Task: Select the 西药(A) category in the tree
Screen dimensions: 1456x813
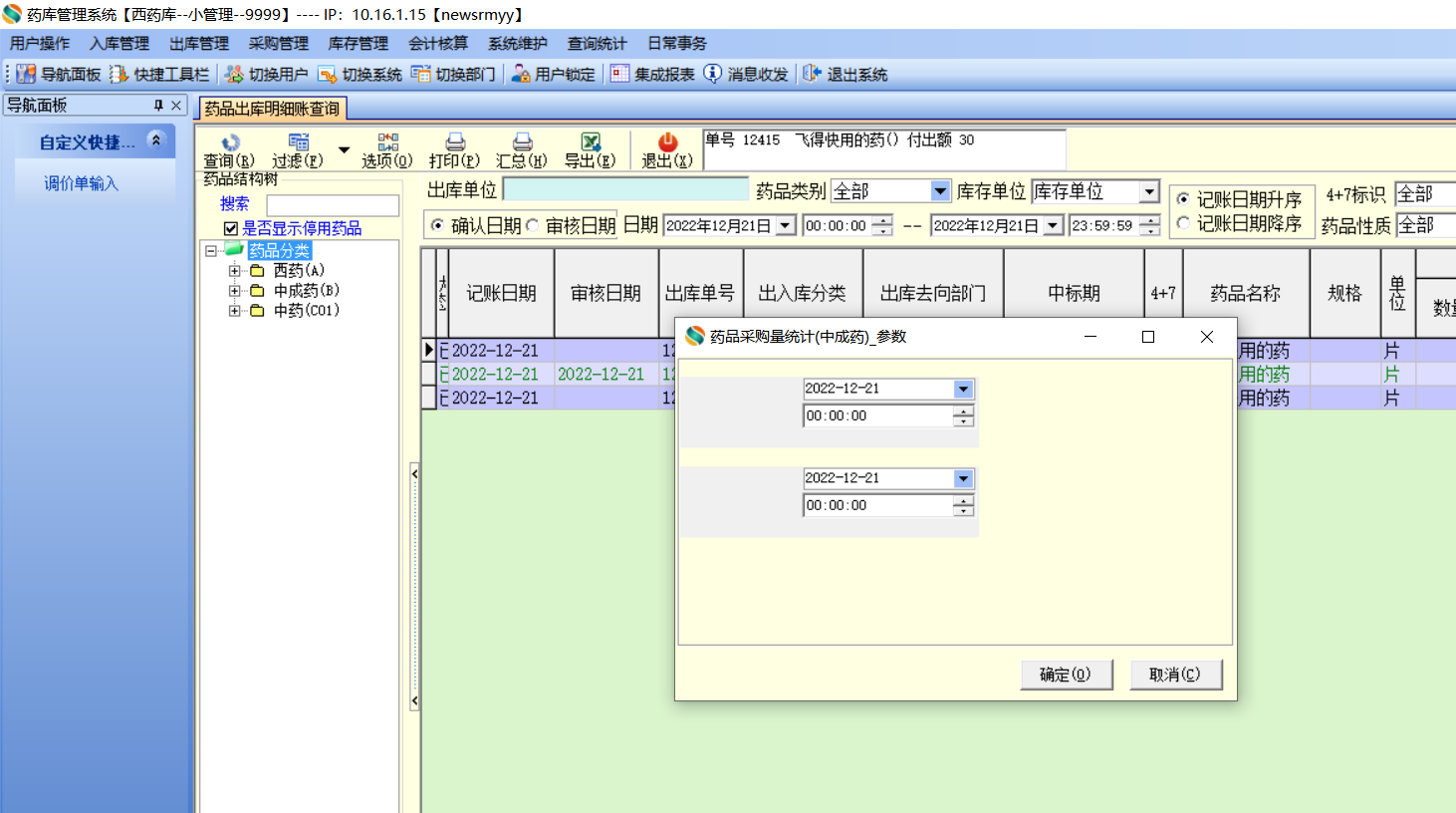Action: [299, 270]
